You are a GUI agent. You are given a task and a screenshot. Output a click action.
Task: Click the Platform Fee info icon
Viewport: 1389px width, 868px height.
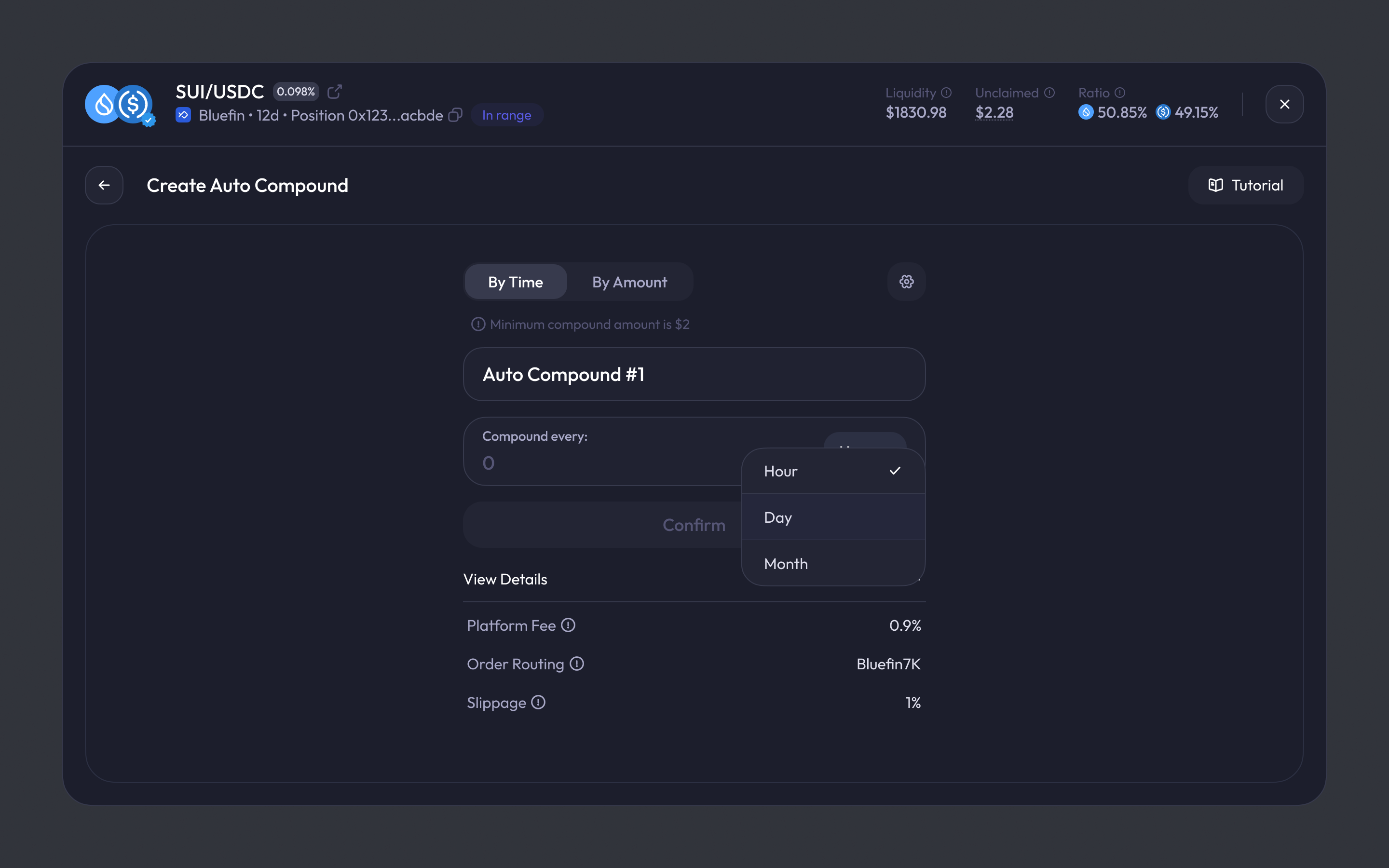click(568, 625)
